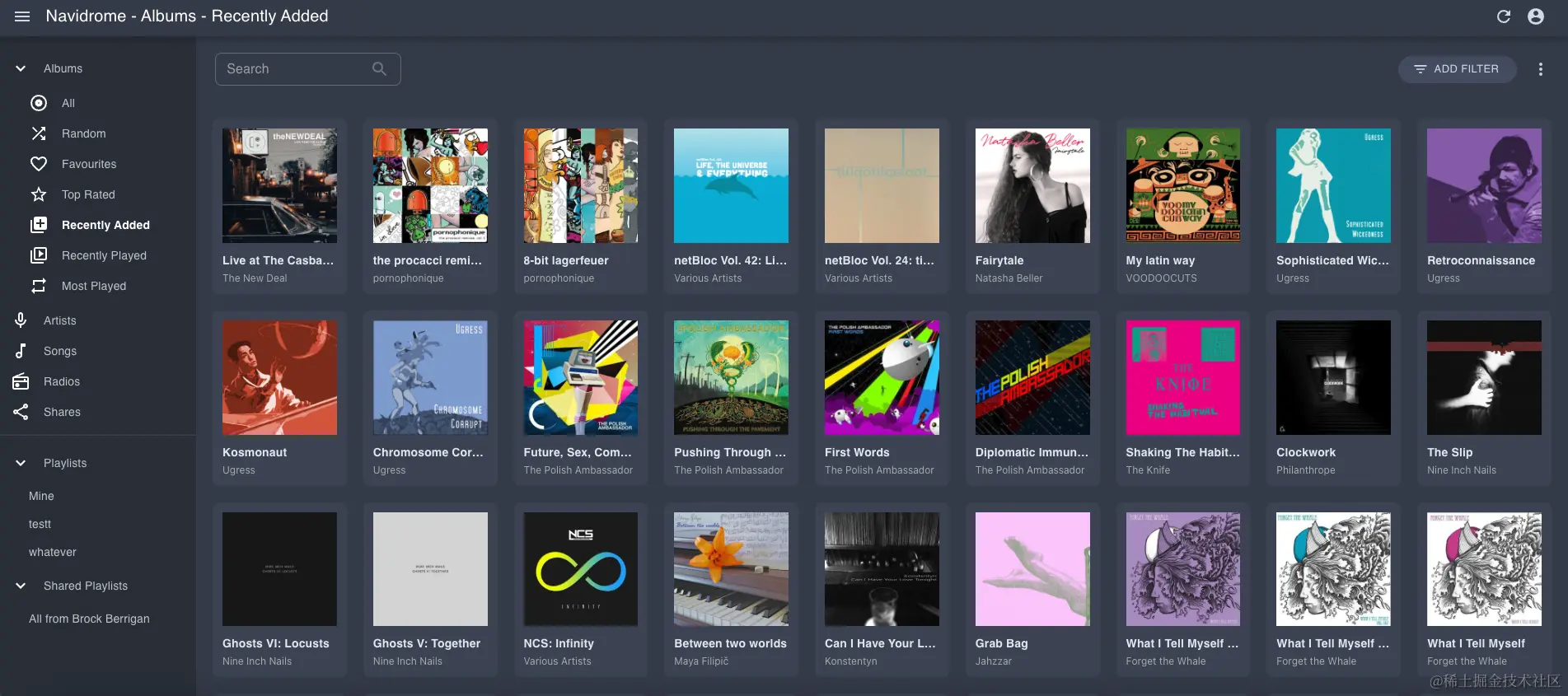The width and height of the screenshot is (1568, 696).
Task: Click the Artists microphone icon
Action: pos(21,320)
